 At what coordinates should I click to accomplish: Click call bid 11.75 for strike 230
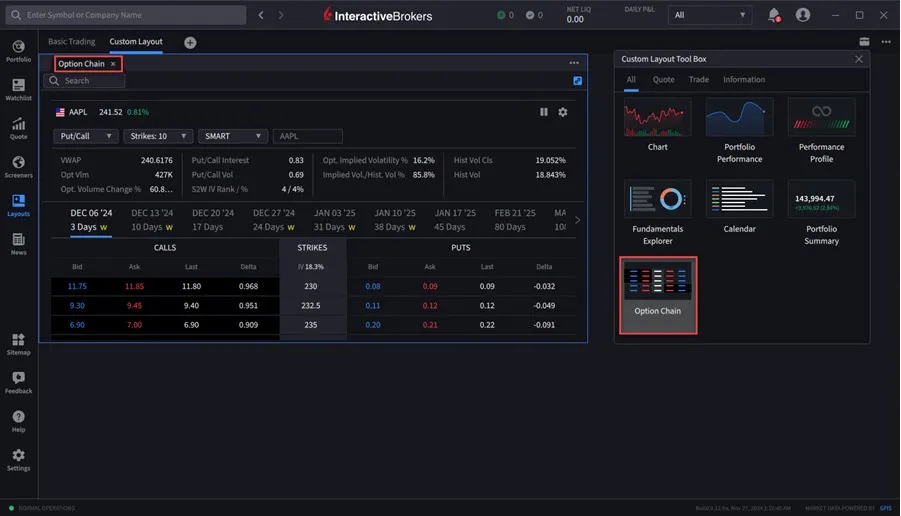click(77, 286)
